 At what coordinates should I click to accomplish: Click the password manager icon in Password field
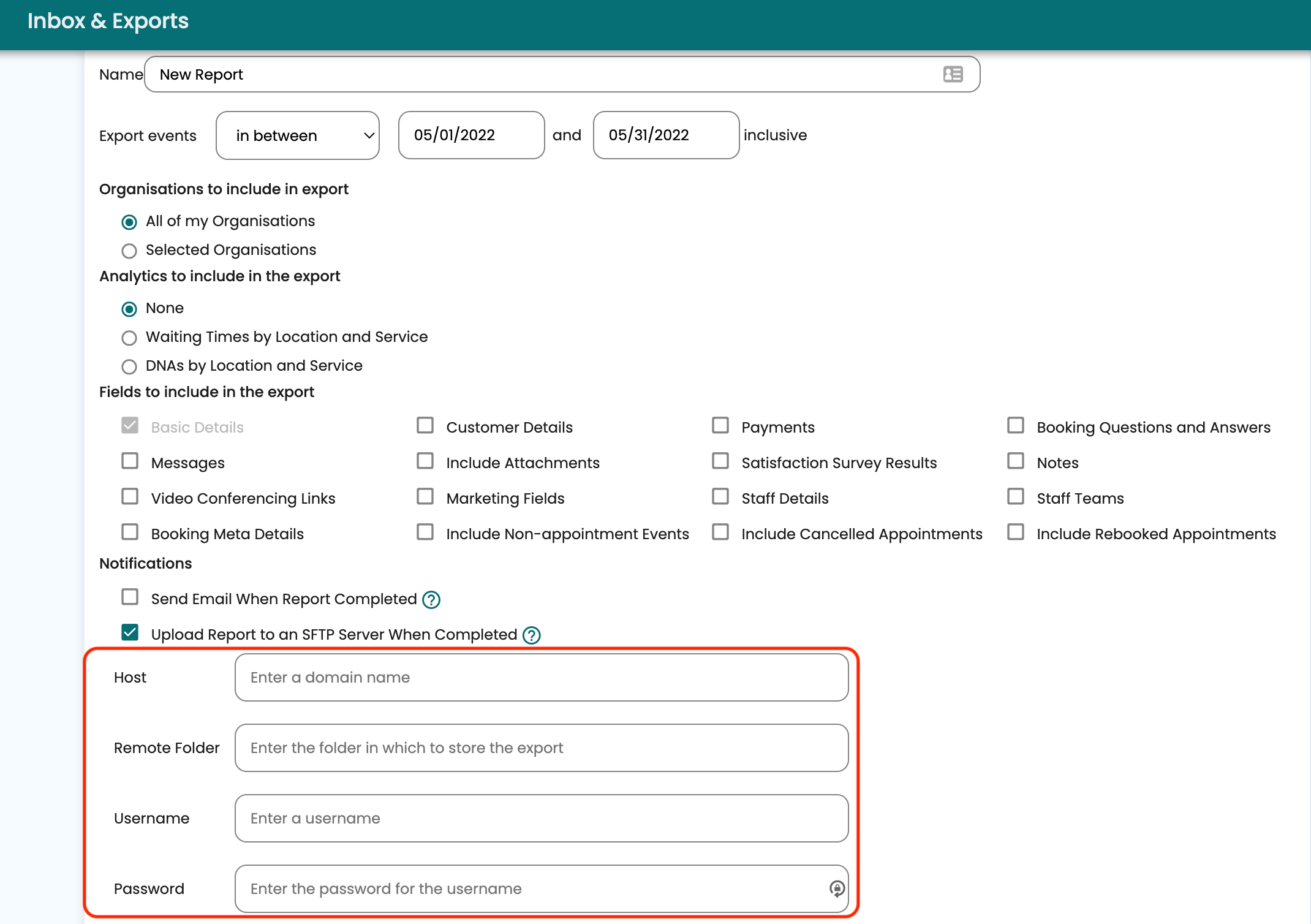837,888
